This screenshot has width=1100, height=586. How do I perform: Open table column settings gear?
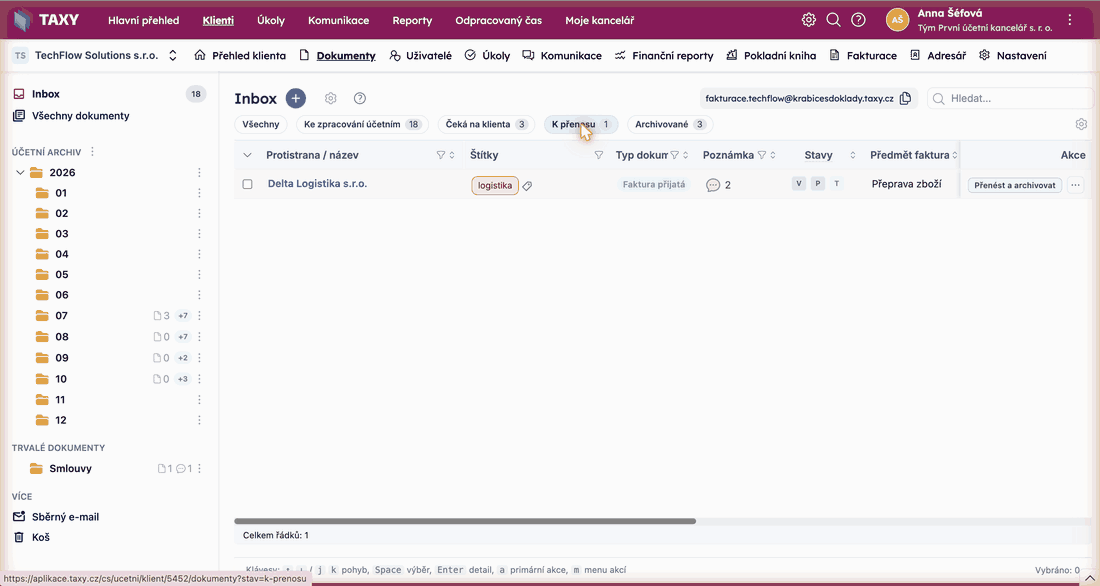(1081, 124)
